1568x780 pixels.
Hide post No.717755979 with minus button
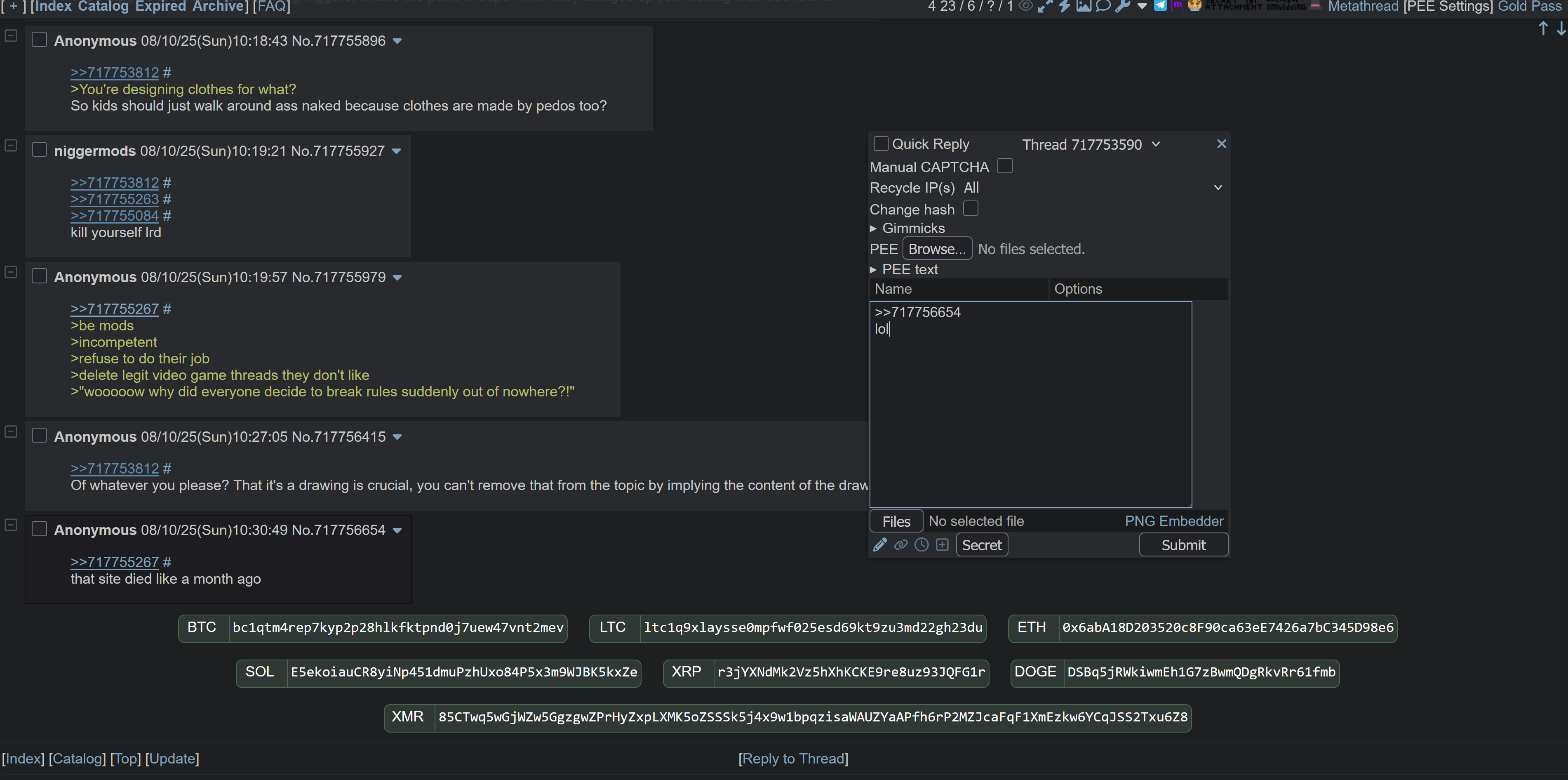tap(10, 271)
